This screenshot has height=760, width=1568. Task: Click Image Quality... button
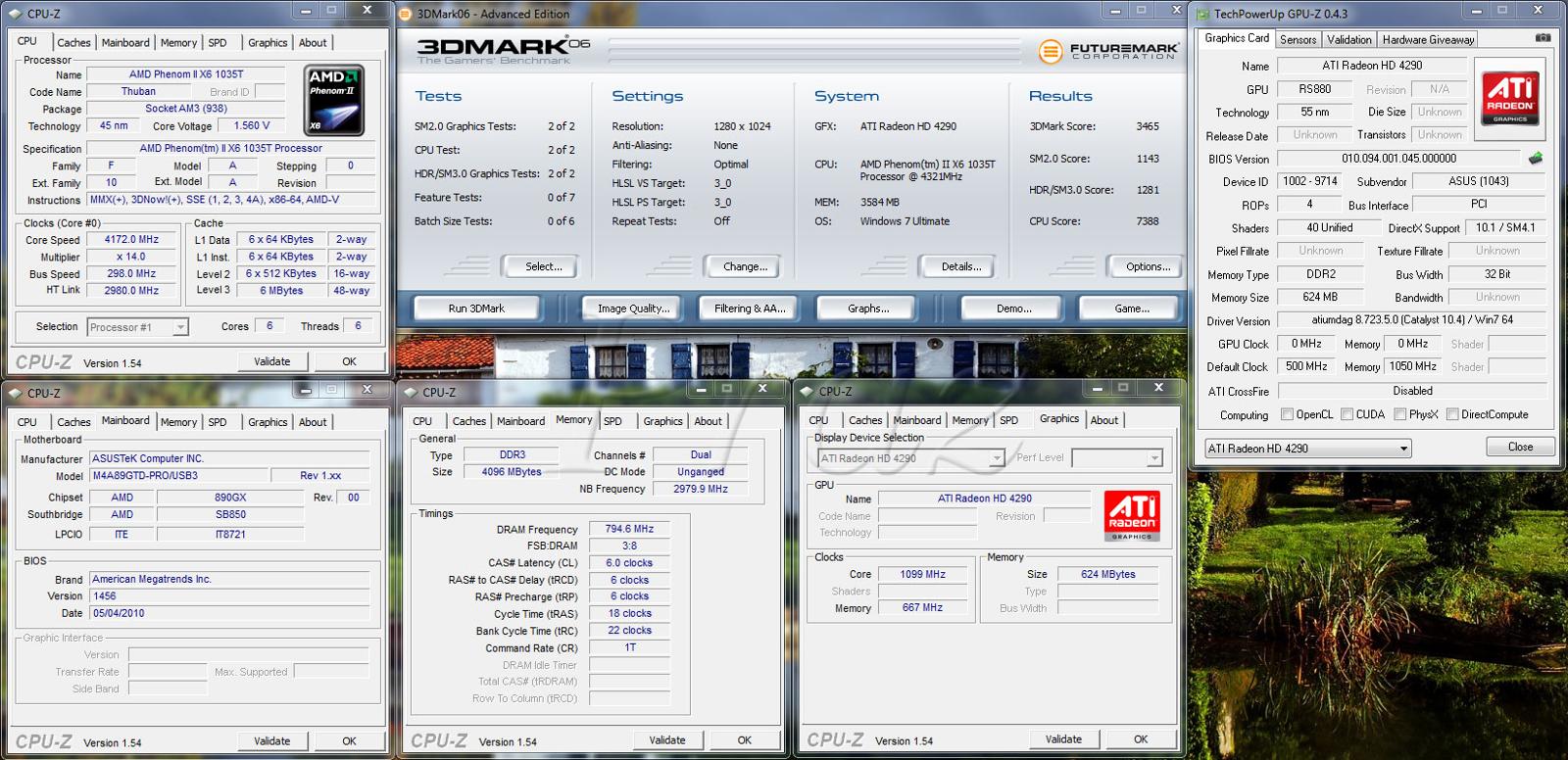tap(634, 309)
